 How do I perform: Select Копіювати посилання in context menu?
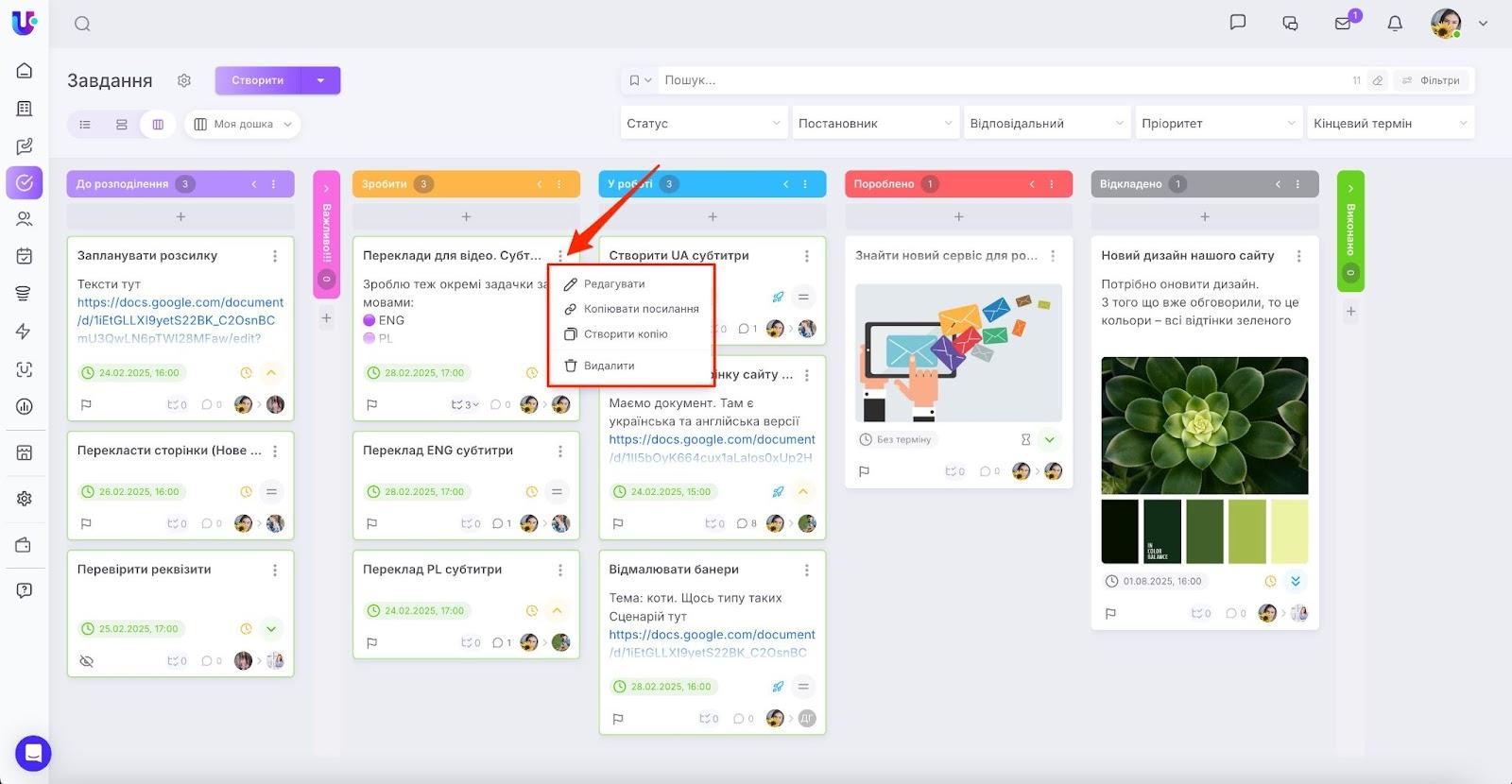631,309
